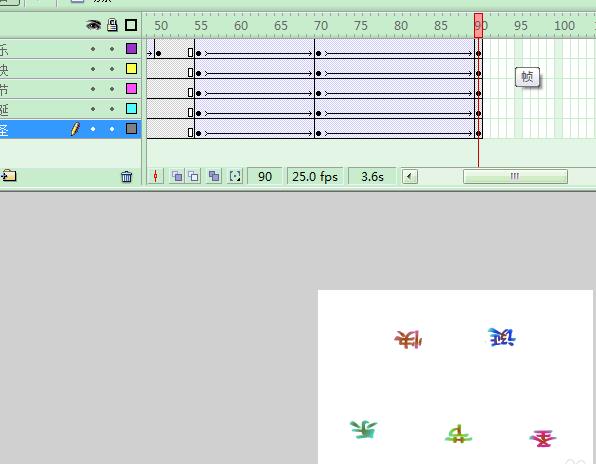Select the blue 诞 character on stage

(x=502, y=337)
